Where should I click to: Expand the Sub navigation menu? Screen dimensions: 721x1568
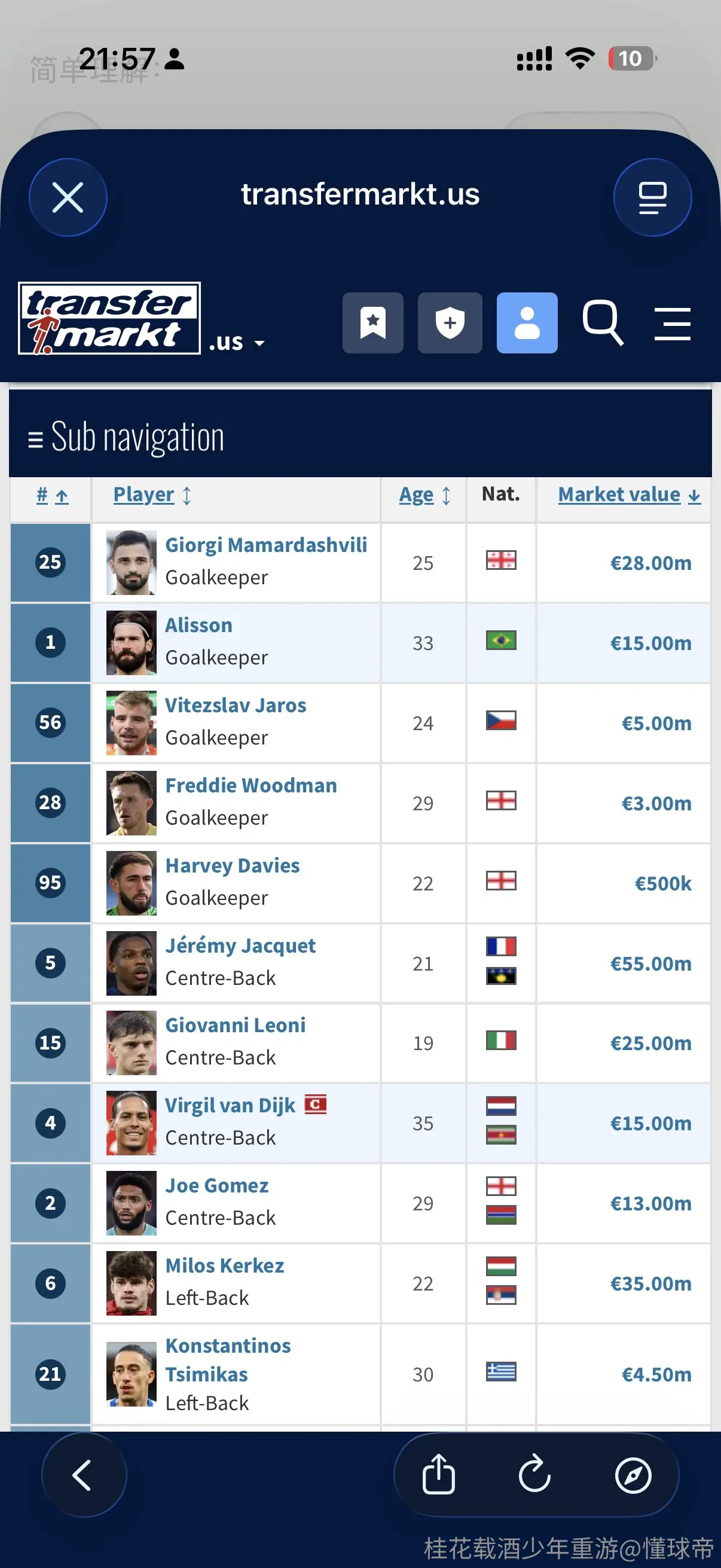[127, 437]
